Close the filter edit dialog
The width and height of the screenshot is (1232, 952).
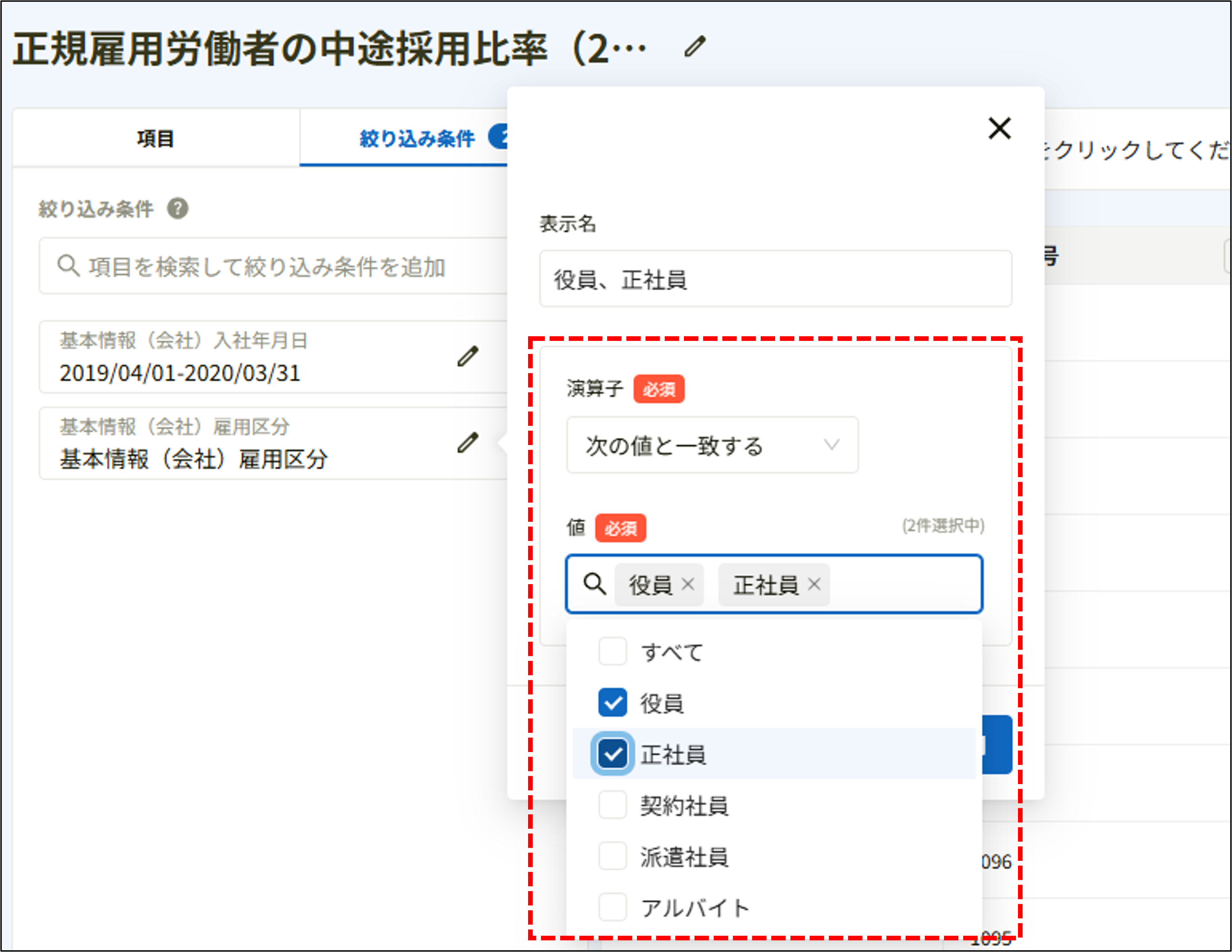(x=999, y=128)
